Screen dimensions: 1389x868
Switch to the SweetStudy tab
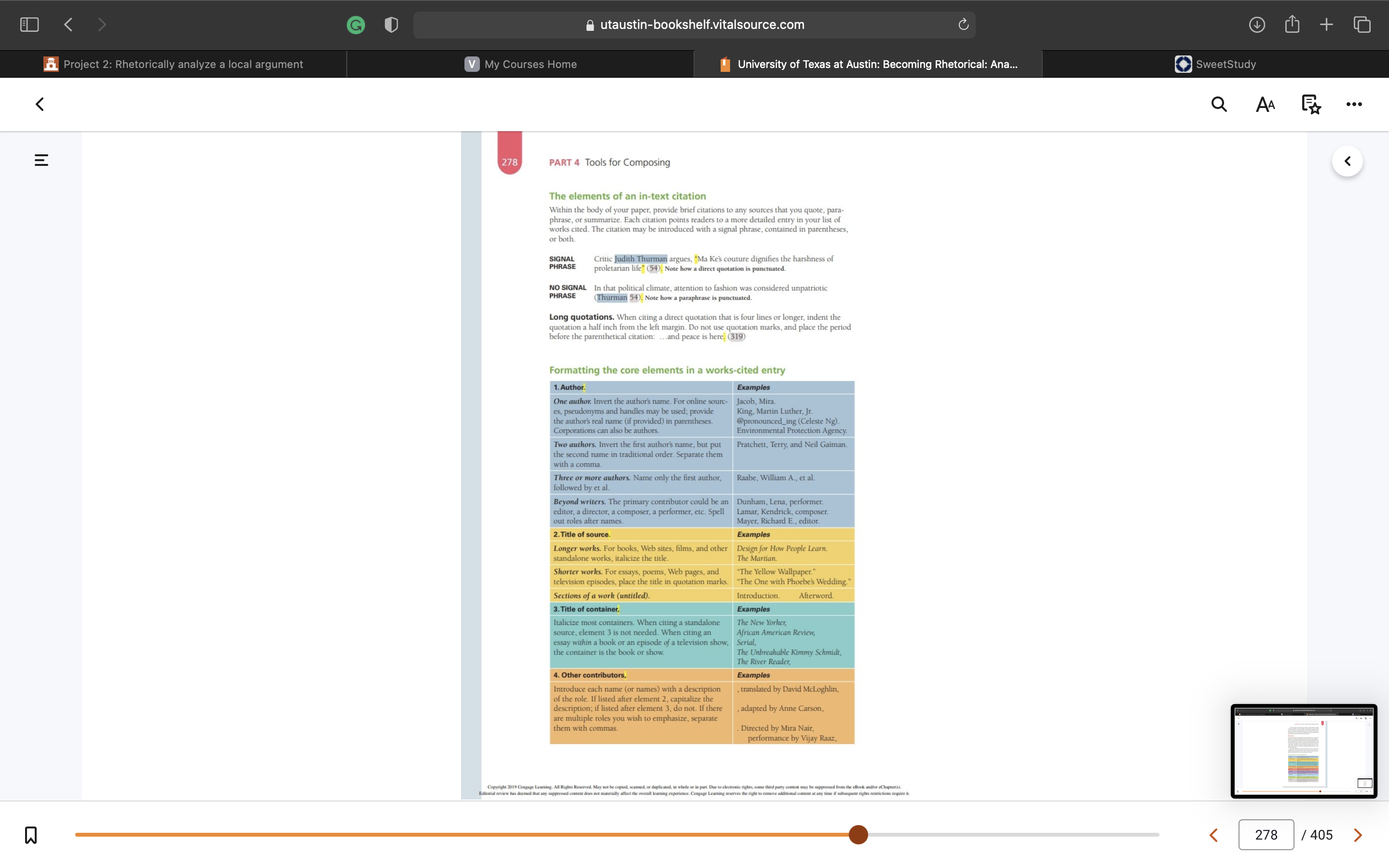1215,64
